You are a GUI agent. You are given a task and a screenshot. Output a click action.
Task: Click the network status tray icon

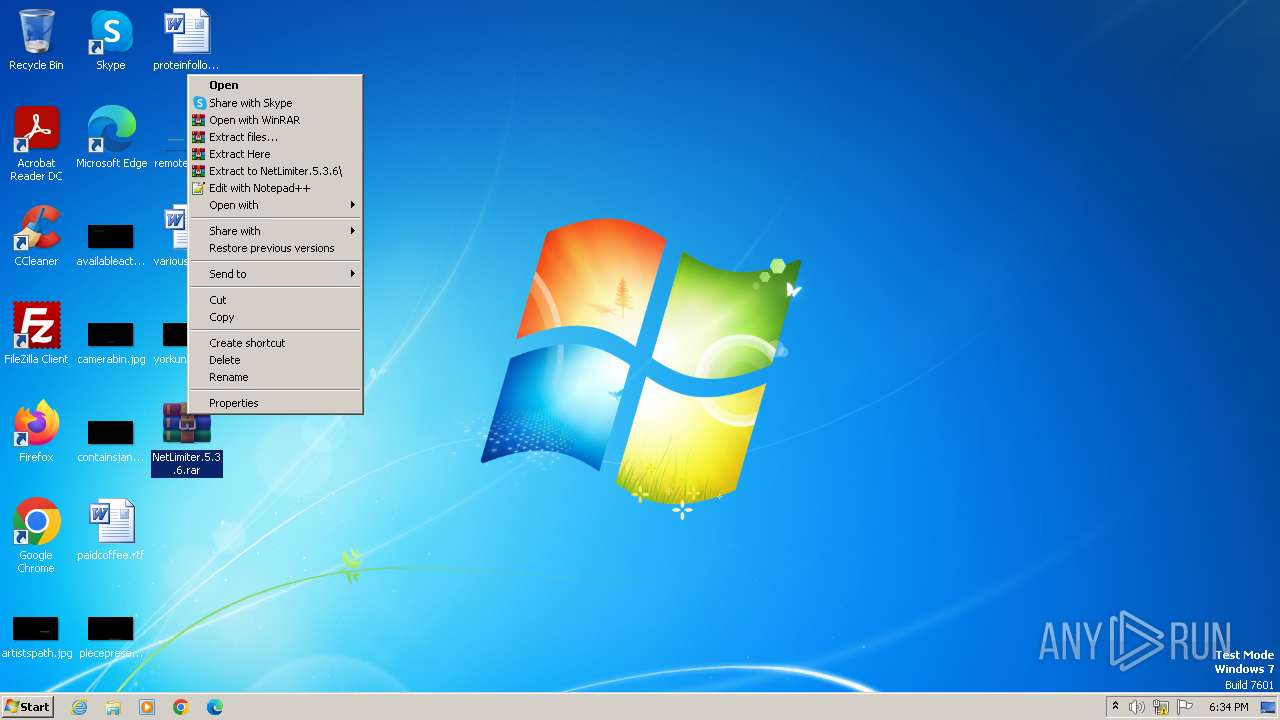pyautogui.click(x=1161, y=707)
